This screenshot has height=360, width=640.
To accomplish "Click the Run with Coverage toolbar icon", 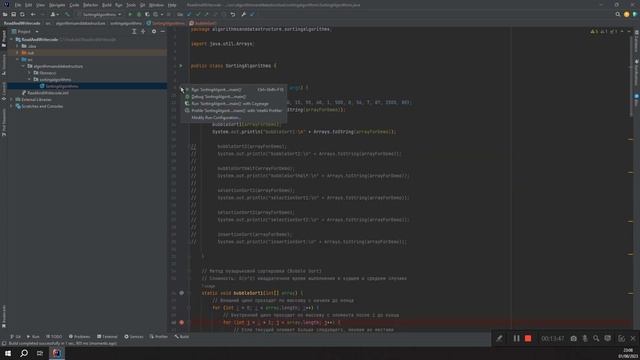I will [x=147, y=14].
